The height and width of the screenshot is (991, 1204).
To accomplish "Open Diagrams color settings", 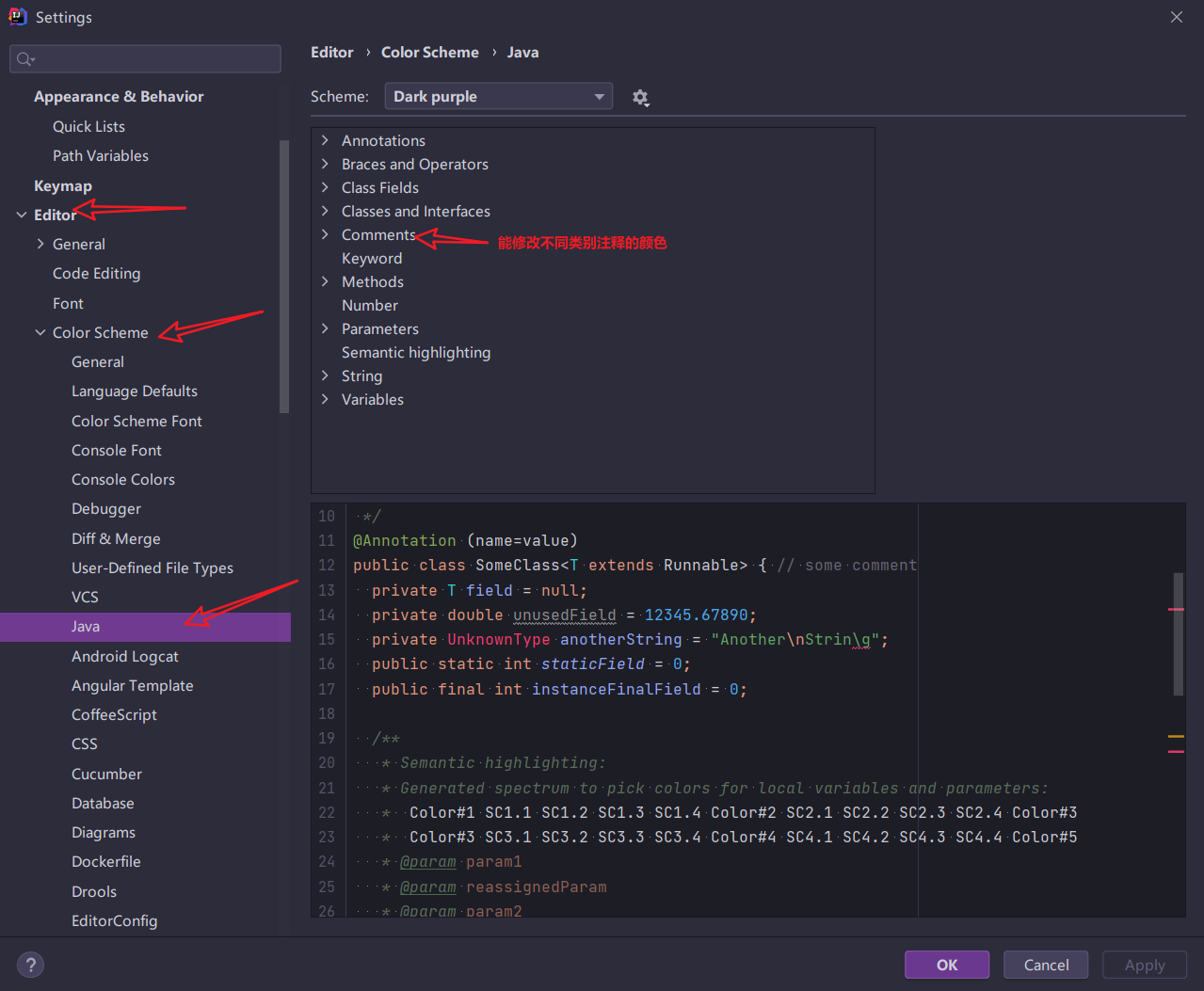I will point(104,833).
